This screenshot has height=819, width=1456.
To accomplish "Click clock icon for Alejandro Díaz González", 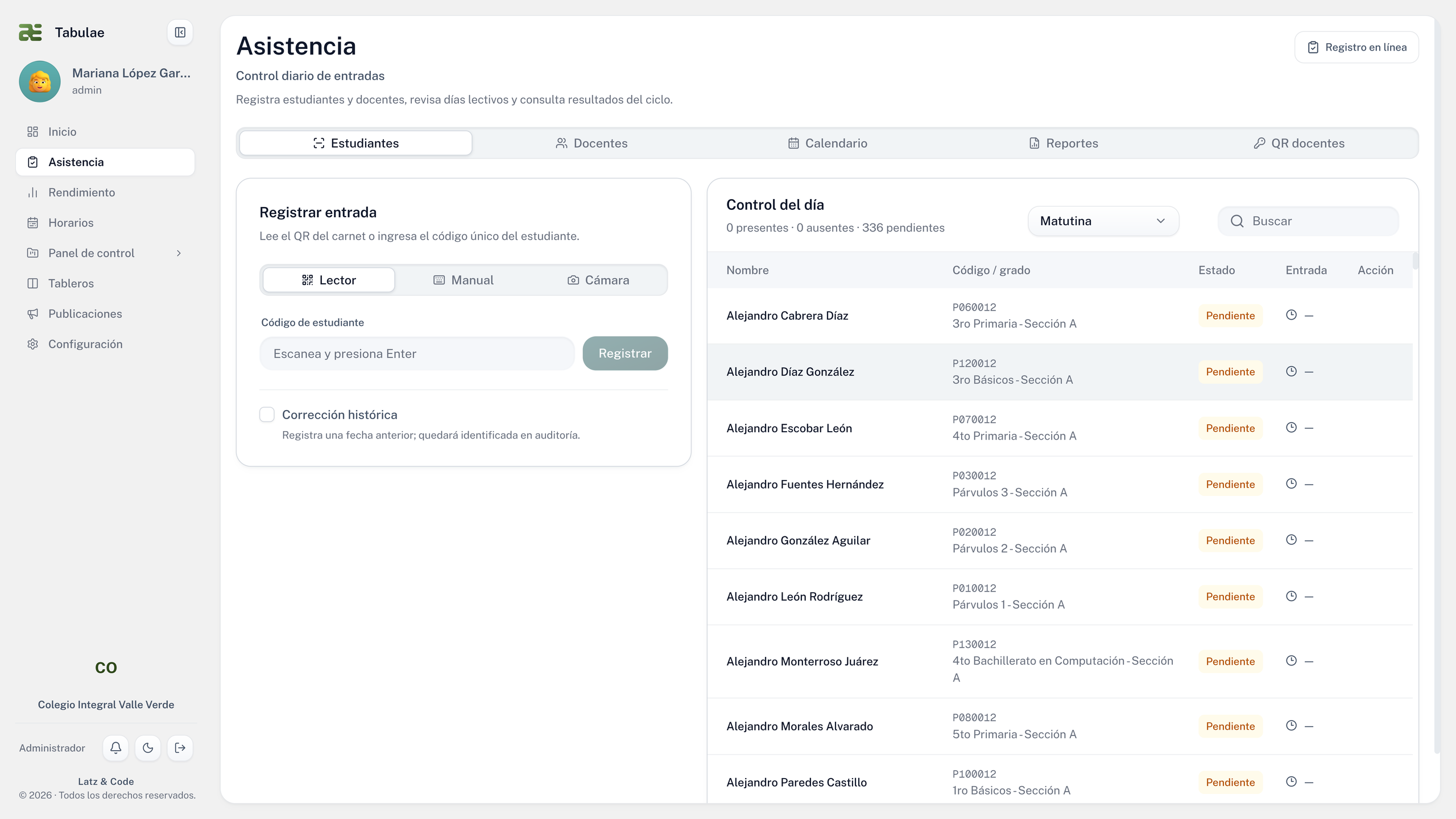I will pos(1291,371).
